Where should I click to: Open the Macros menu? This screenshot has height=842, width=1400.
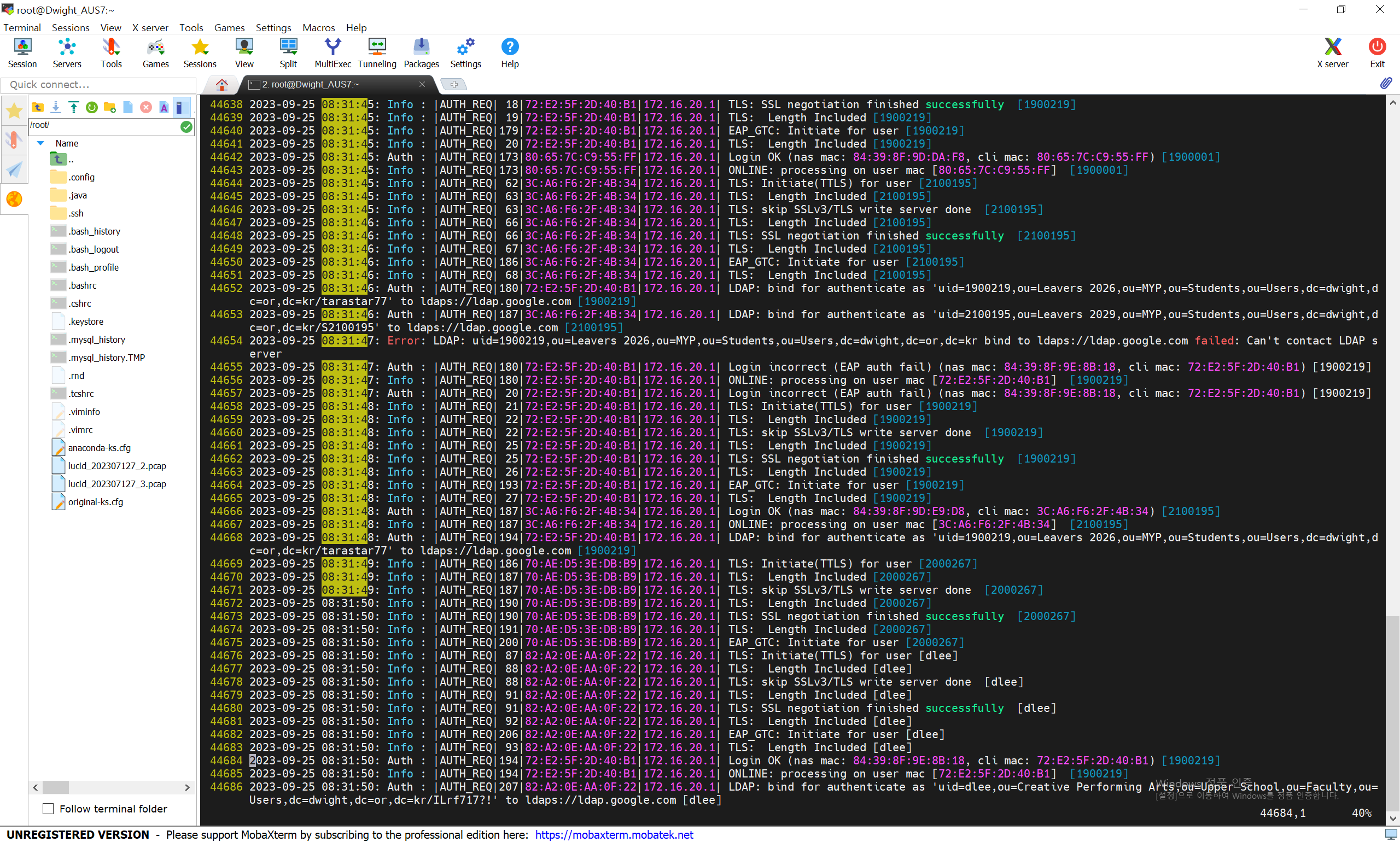[x=318, y=27]
